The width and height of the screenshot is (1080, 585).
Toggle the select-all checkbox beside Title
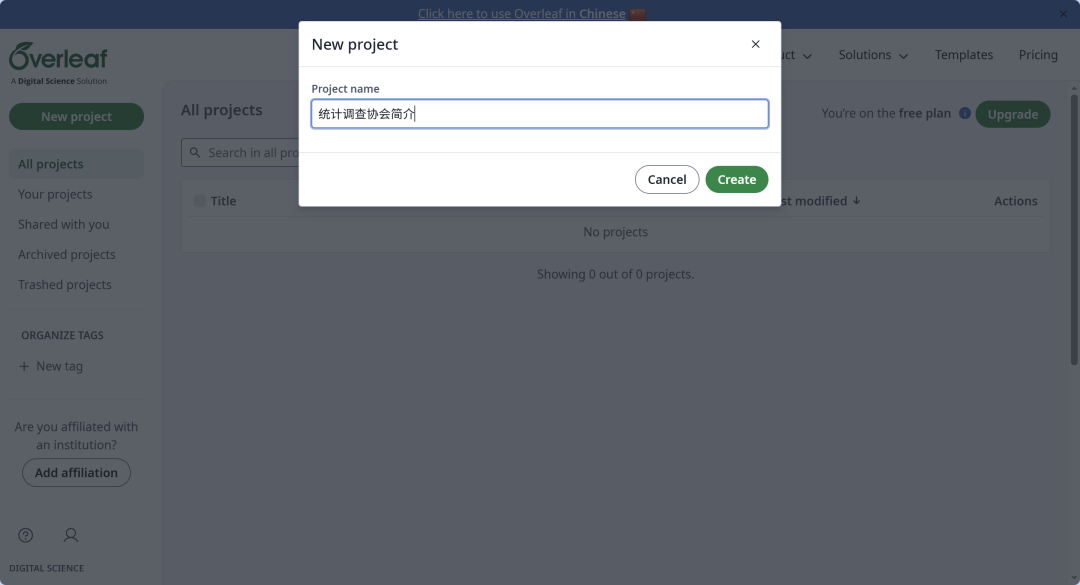200,201
